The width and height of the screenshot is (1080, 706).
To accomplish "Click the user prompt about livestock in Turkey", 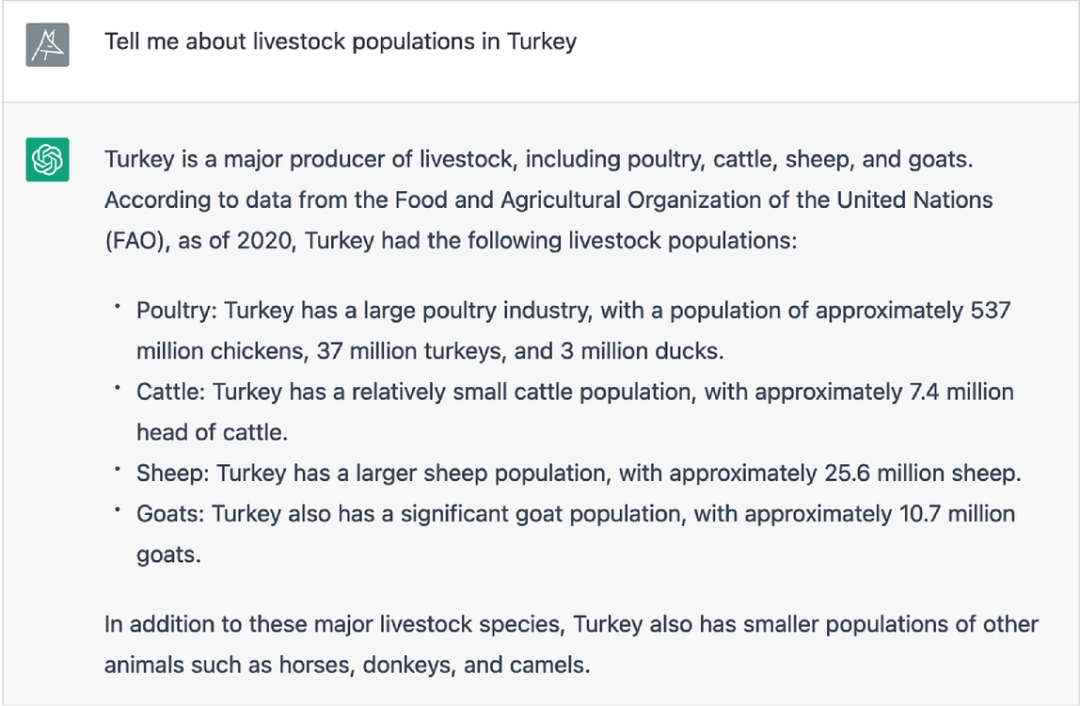I will [x=340, y=42].
